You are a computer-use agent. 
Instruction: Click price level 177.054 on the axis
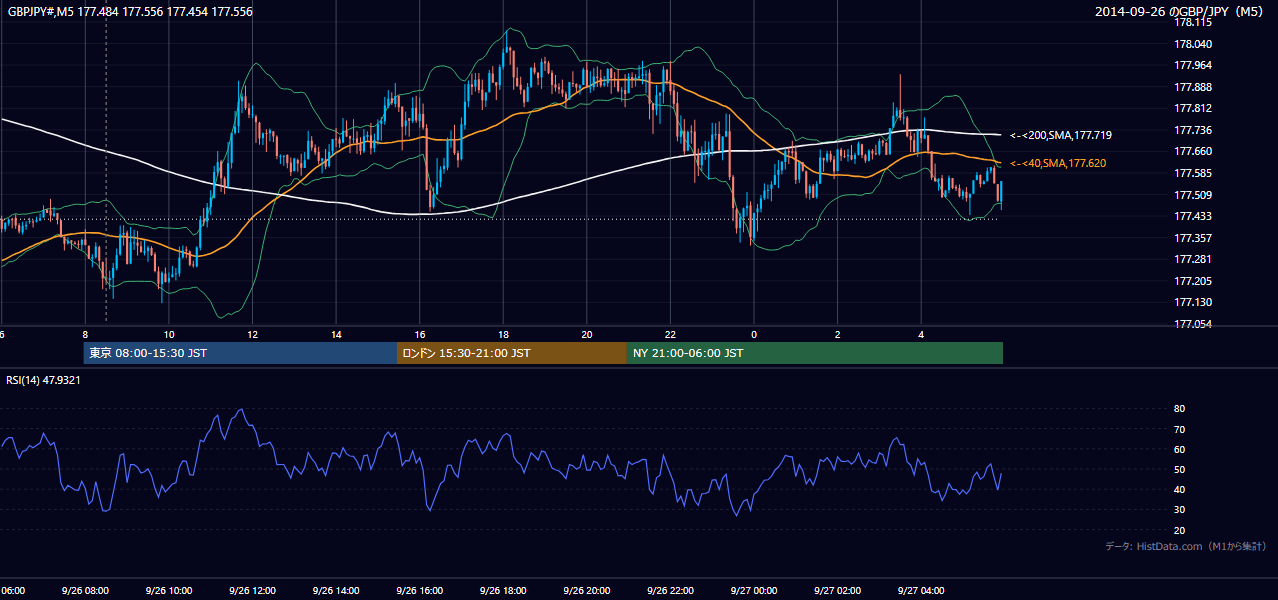(1193, 324)
